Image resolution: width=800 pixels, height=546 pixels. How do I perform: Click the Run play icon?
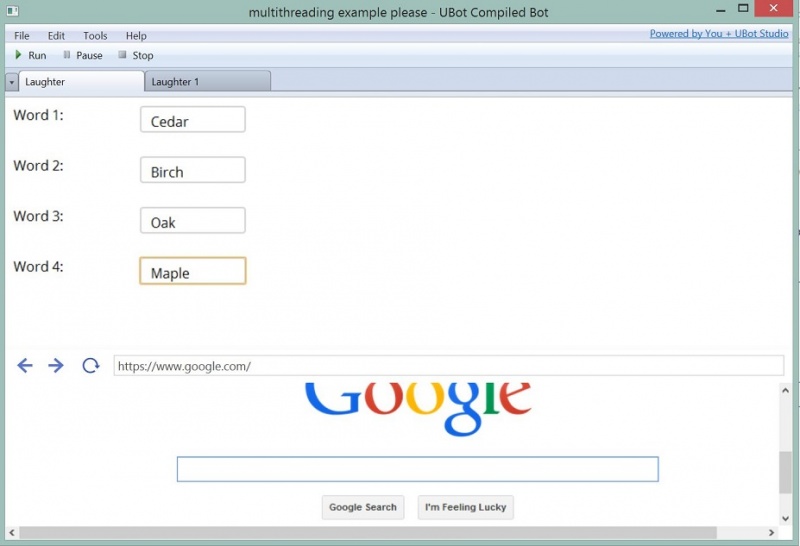tap(18, 55)
